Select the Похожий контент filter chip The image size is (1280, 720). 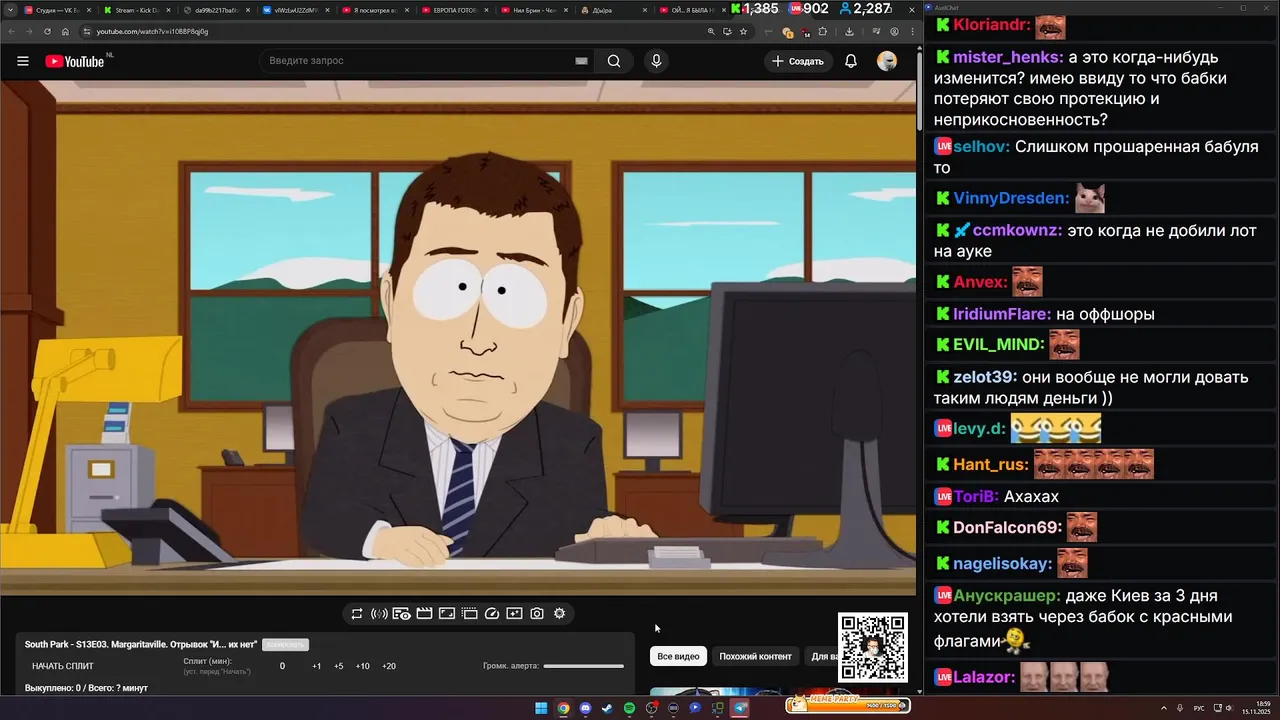tap(755, 657)
